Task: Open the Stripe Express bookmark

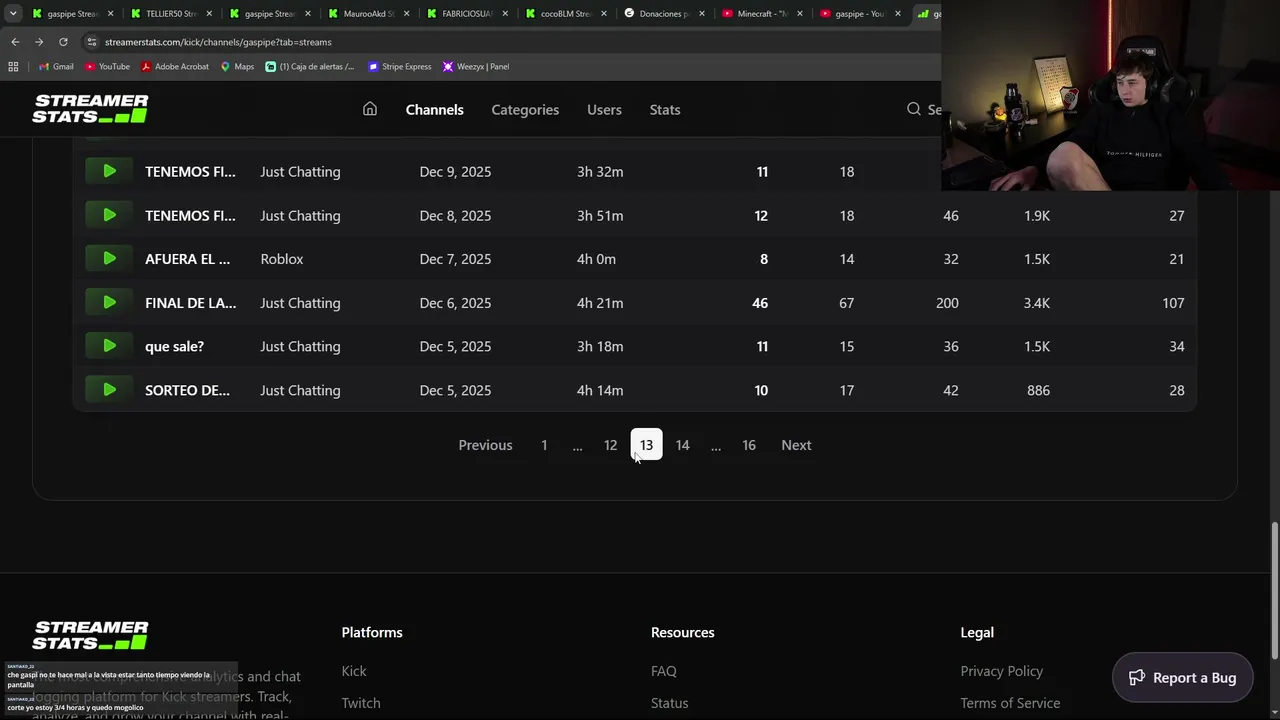Action: coord(400,66)
